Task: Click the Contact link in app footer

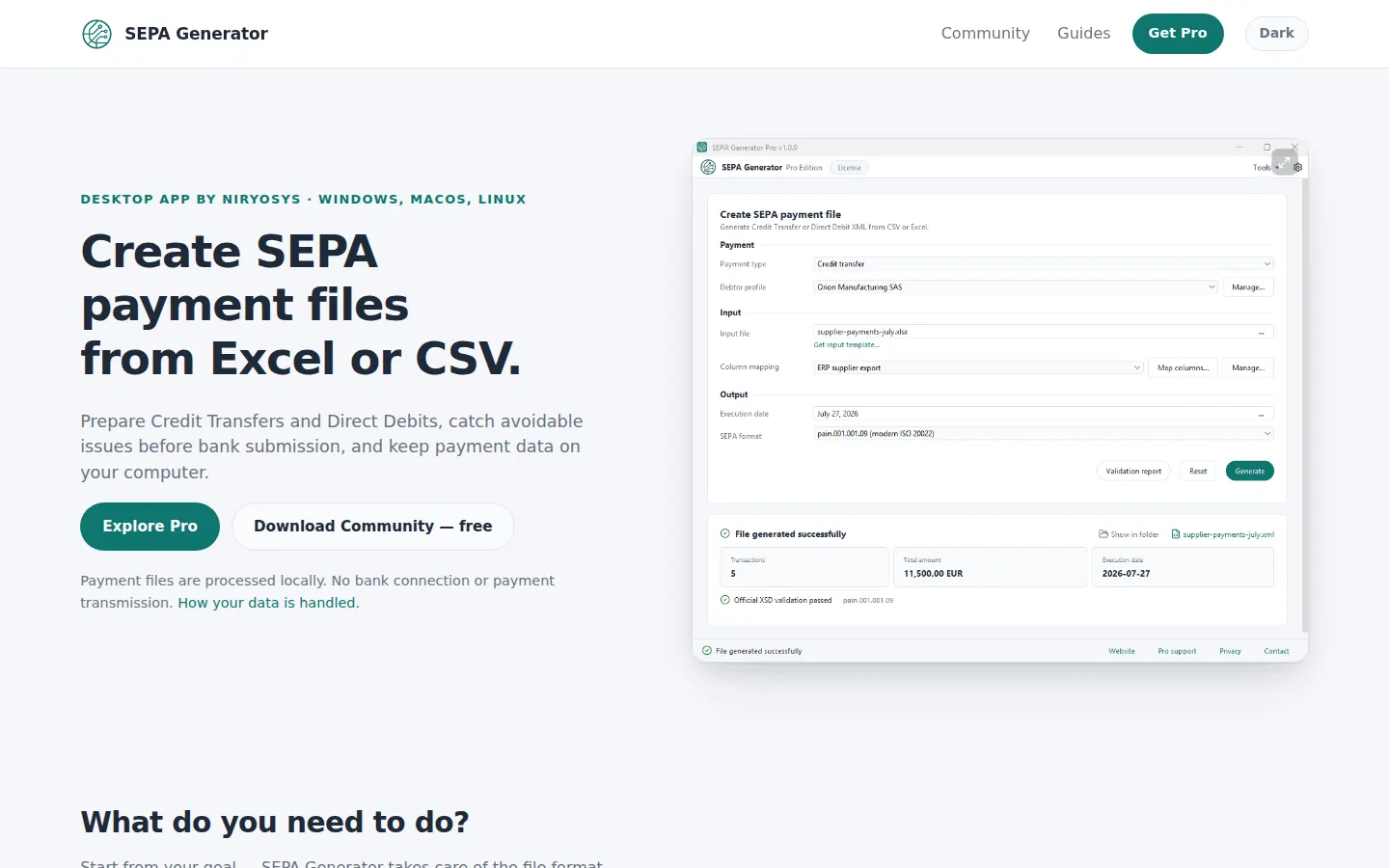Action: pyautogui.click(x=1276, y=651)
